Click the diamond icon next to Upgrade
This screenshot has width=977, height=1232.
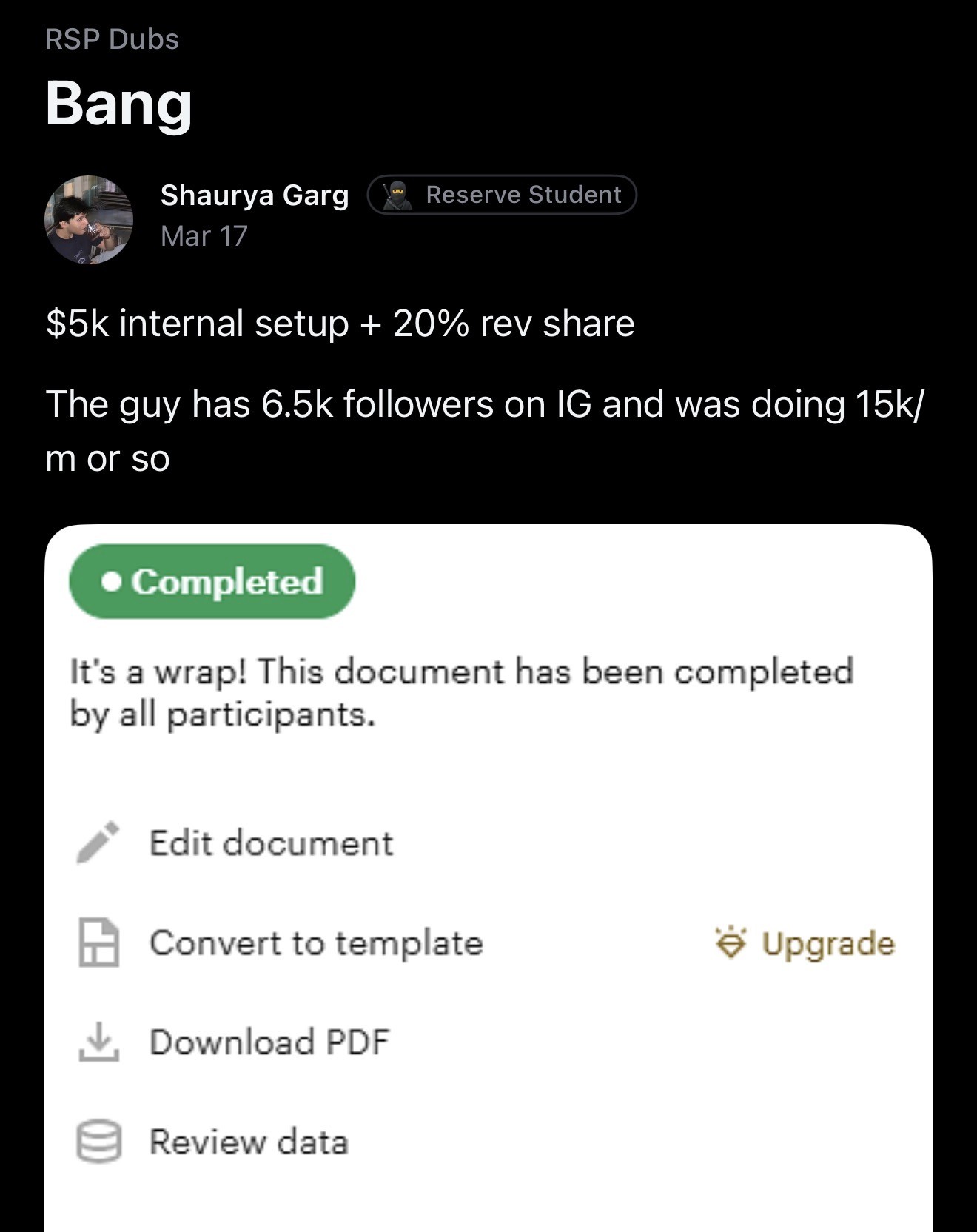pyautogui.click(x=731, y=943)
